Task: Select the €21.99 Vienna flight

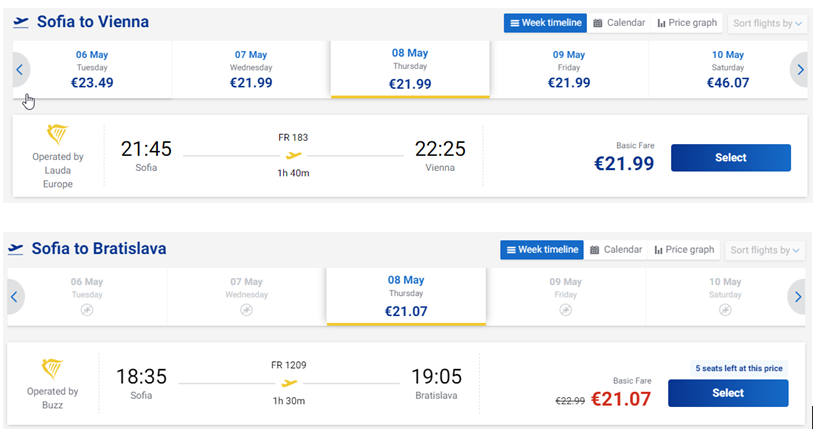Action: pyautogui.click(x=731, y=158)
